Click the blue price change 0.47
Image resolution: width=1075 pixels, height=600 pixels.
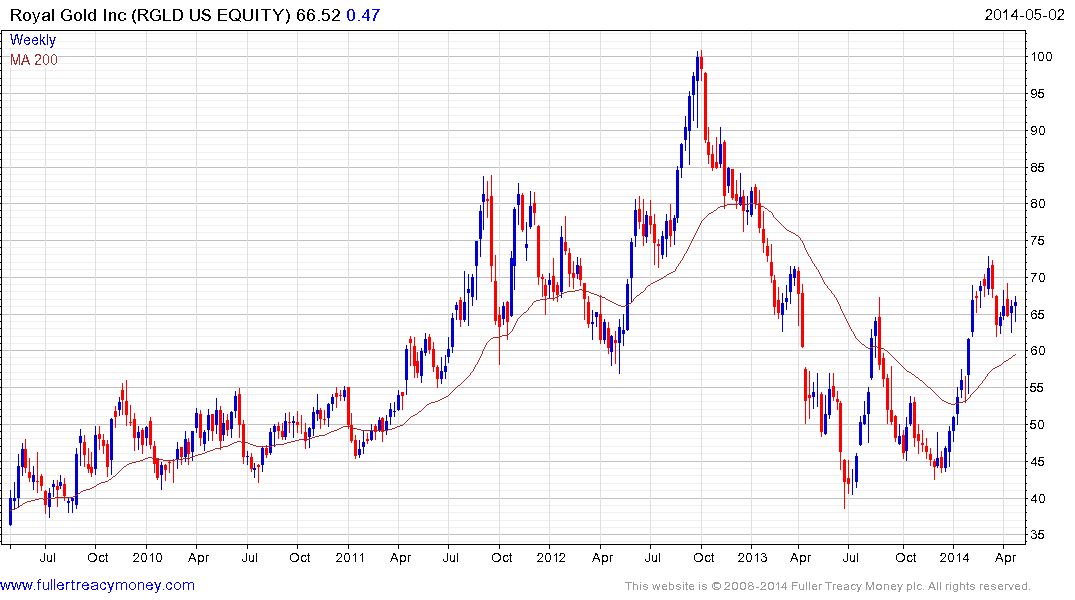coord(363,15)
